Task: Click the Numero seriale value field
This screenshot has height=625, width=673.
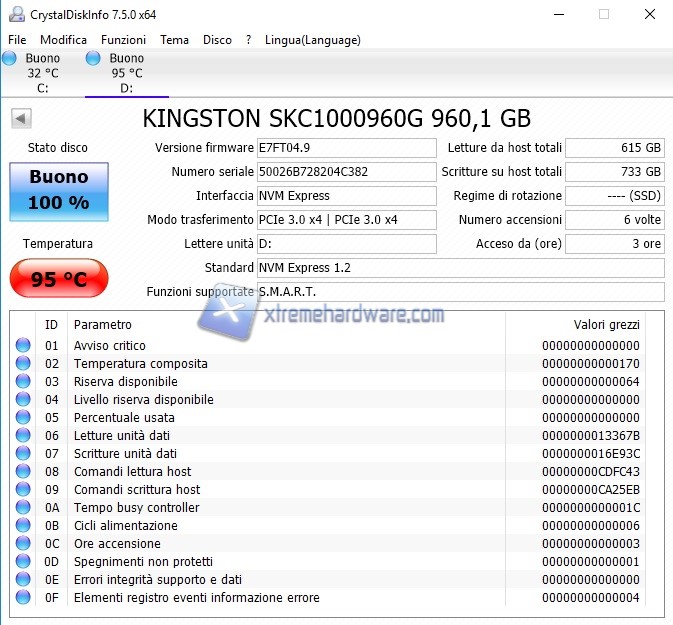Action: (x=347, y=172)
